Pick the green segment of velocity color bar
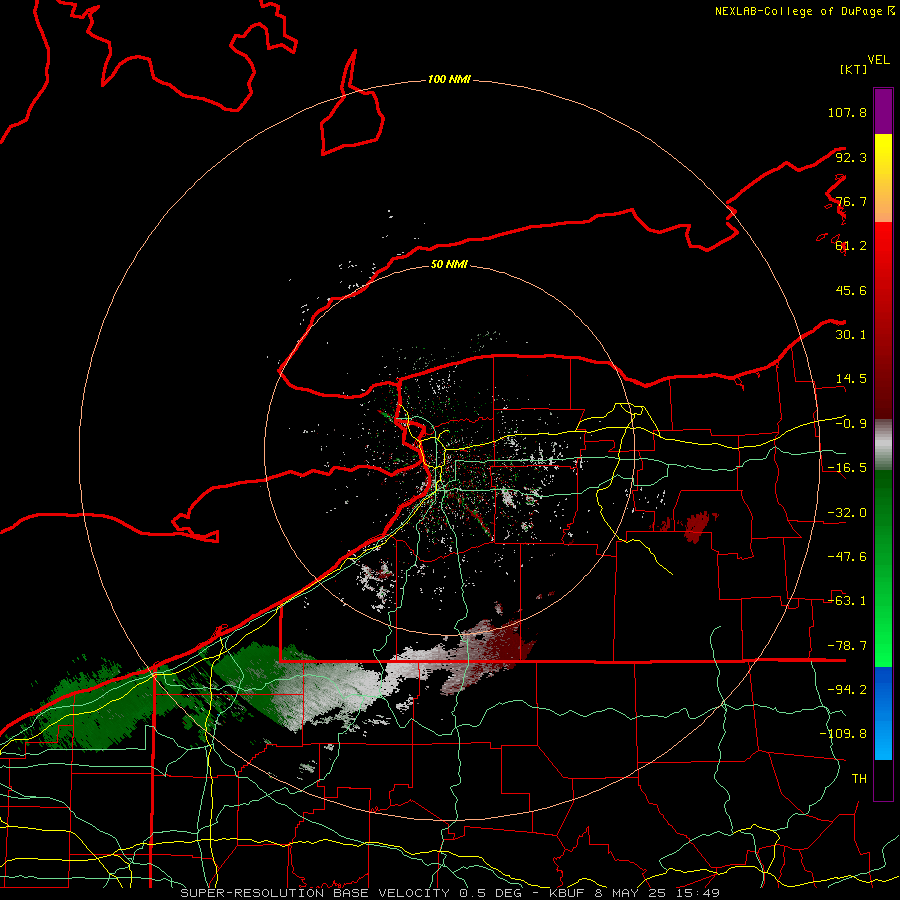 point(883,568)
